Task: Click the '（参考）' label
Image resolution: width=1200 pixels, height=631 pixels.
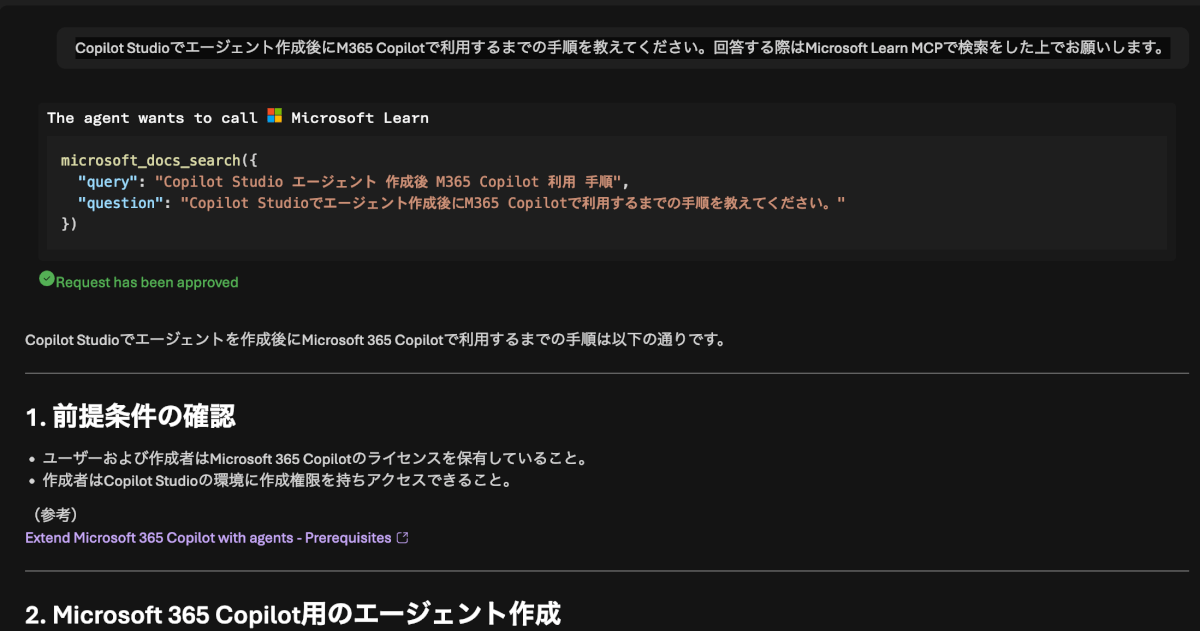Action: (x=56, y=514)
